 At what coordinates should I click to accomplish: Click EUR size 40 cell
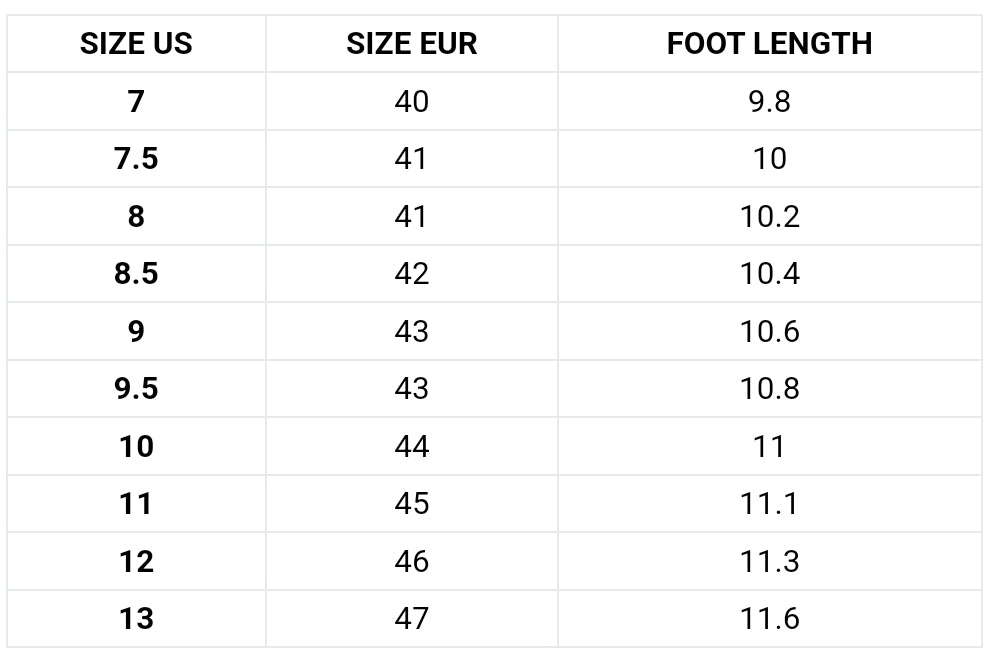411,101
